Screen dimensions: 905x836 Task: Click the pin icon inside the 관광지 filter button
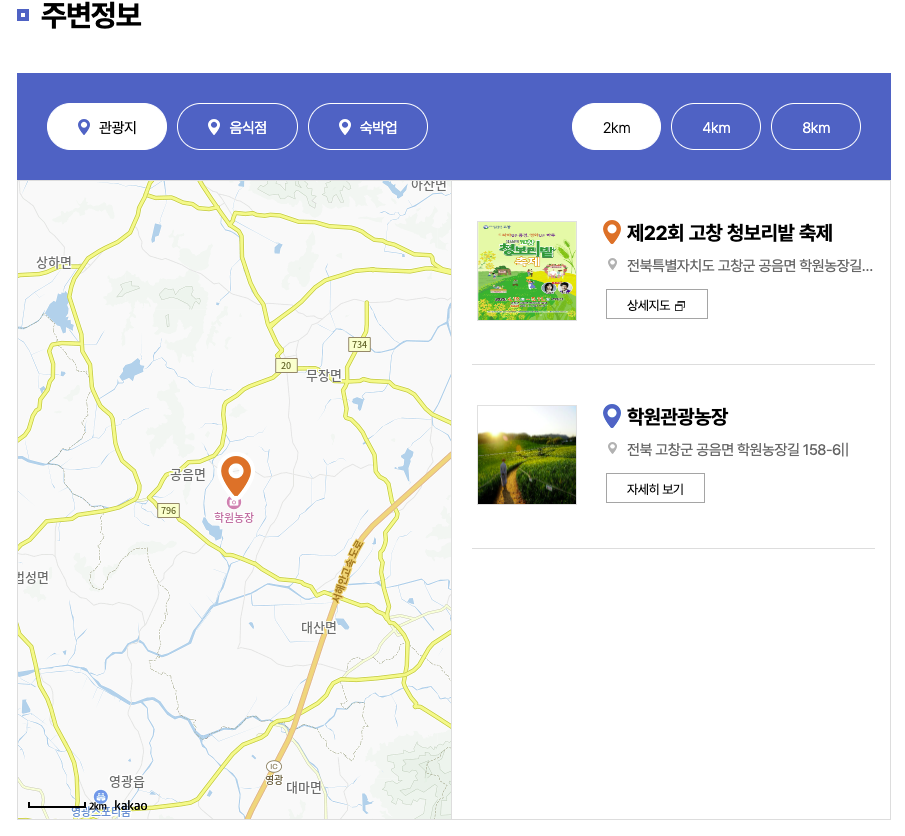(x=83, y=126)
